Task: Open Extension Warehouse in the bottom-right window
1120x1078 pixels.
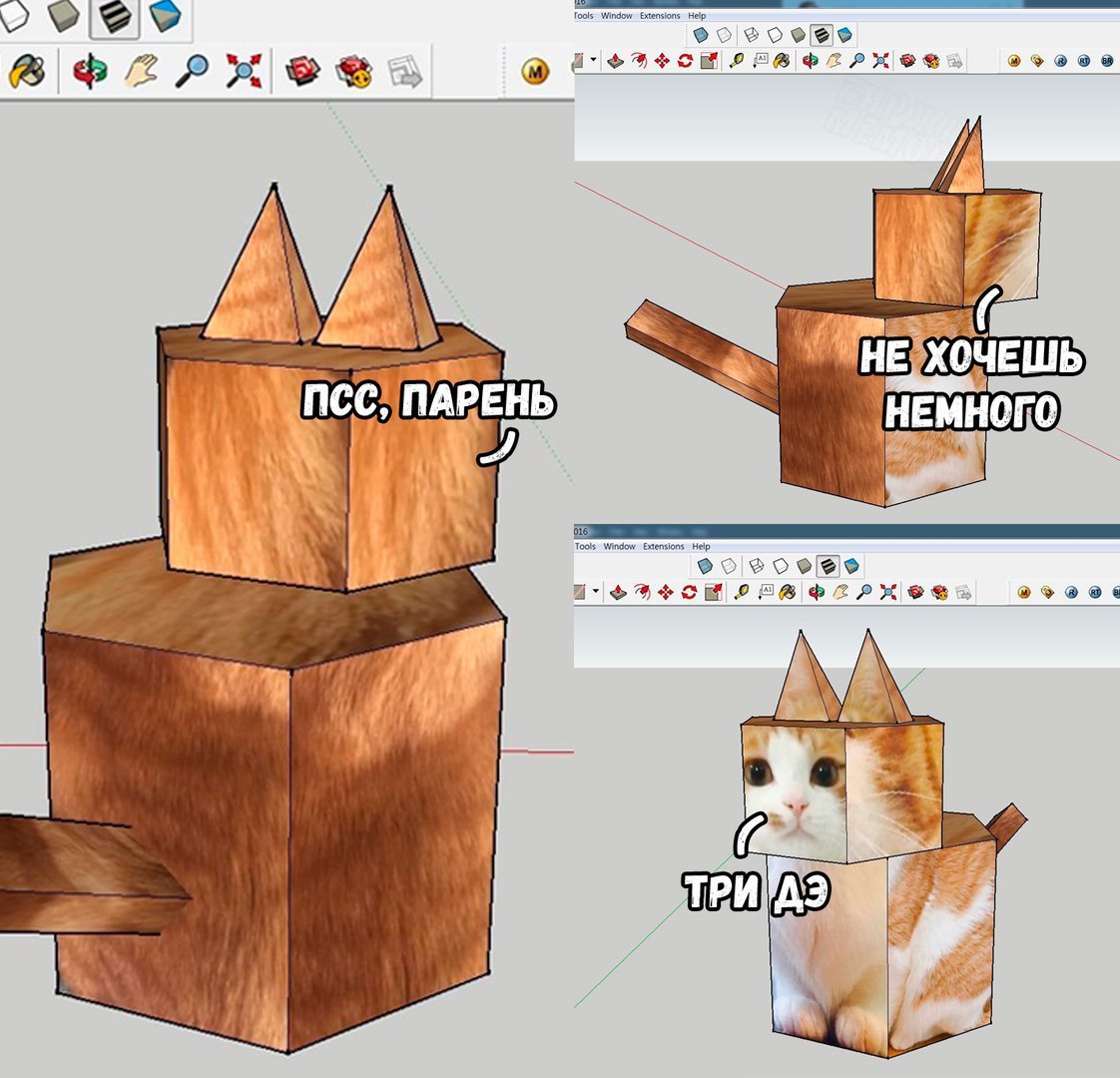Action: [x=939, y=592]
